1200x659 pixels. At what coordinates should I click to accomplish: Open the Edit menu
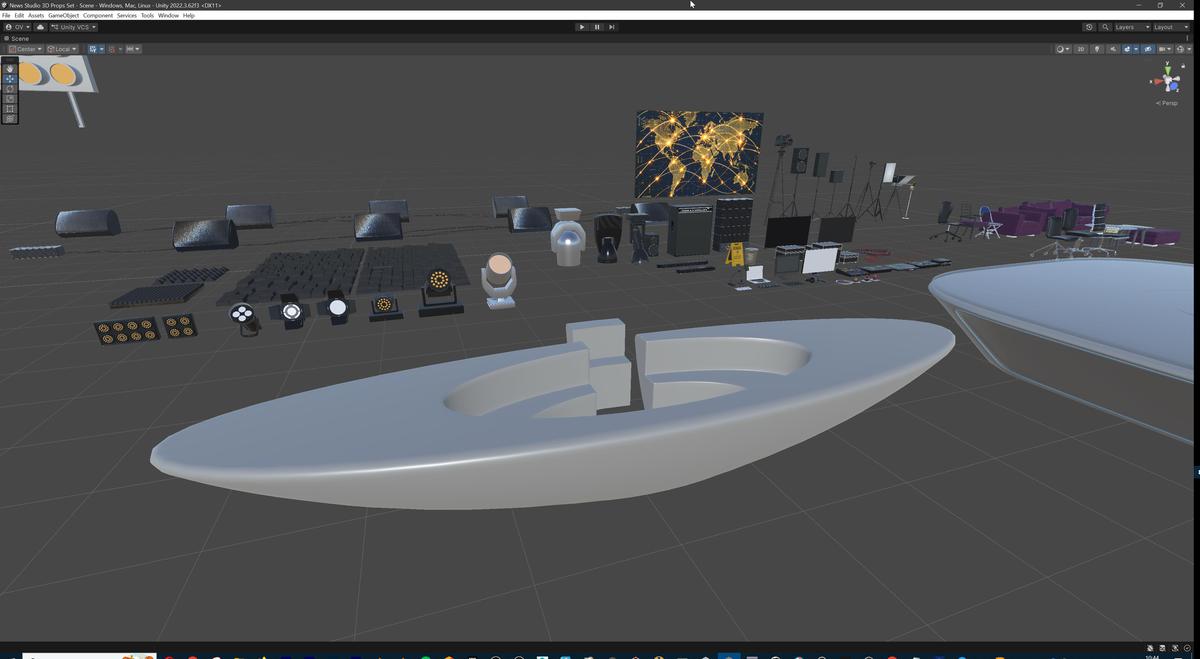click(x=19, y=16)
